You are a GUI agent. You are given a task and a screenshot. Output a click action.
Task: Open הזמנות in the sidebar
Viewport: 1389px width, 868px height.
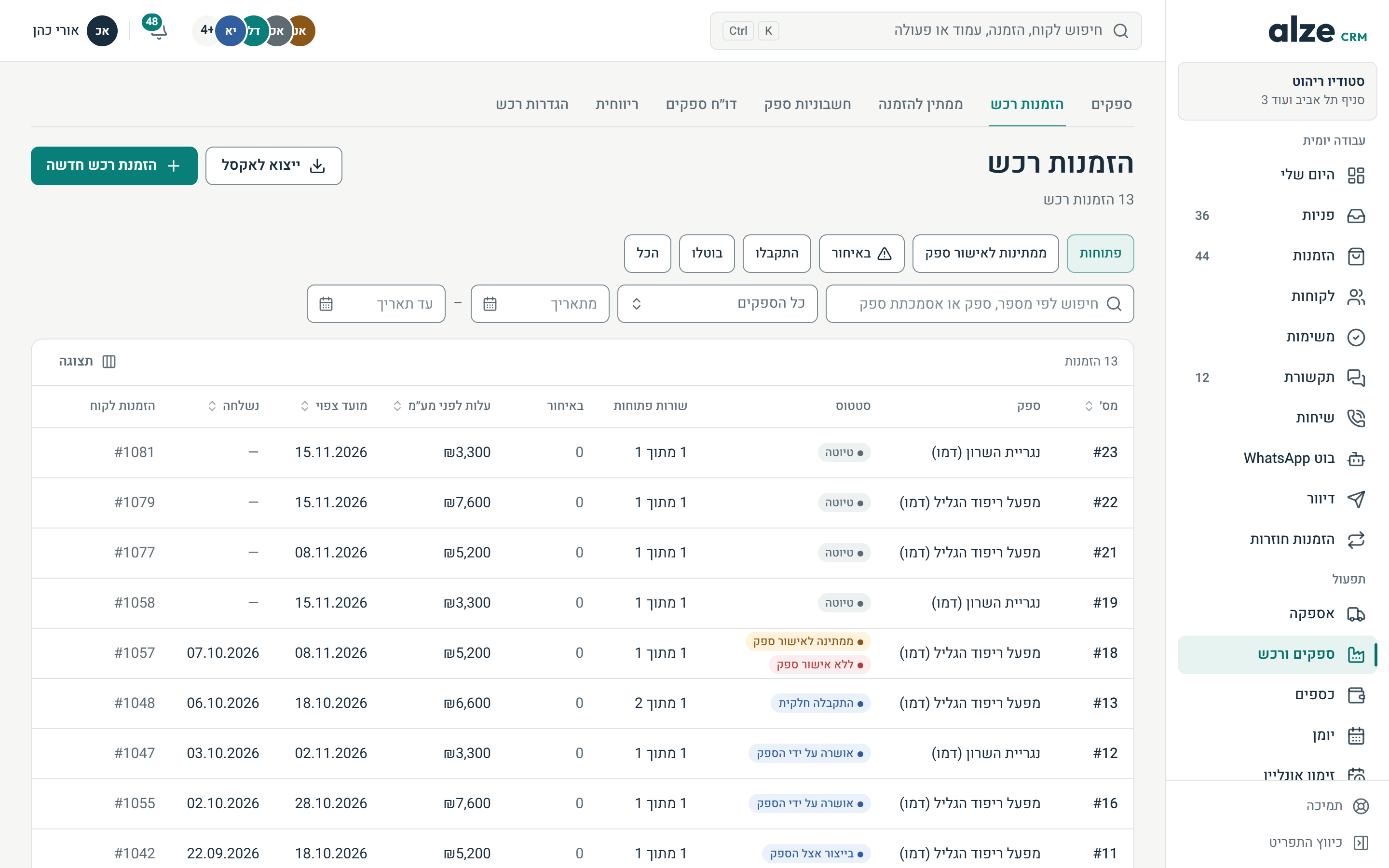pyautogui.click(x=1277, y=256)
